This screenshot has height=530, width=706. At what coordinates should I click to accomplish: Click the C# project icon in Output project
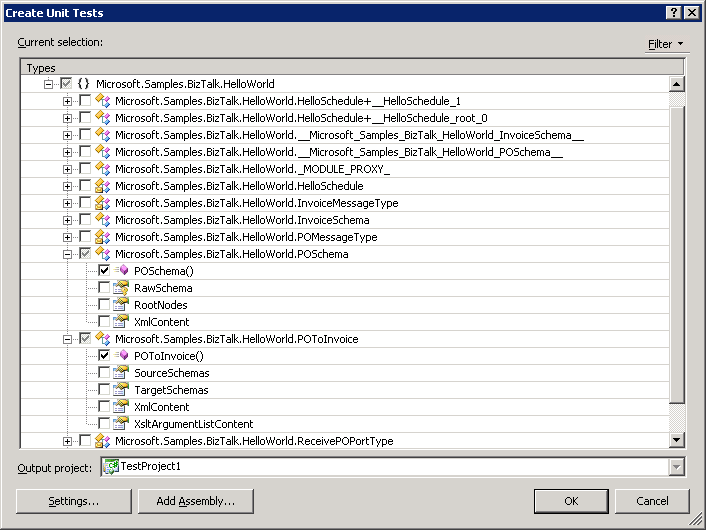(x=111, y=467)
